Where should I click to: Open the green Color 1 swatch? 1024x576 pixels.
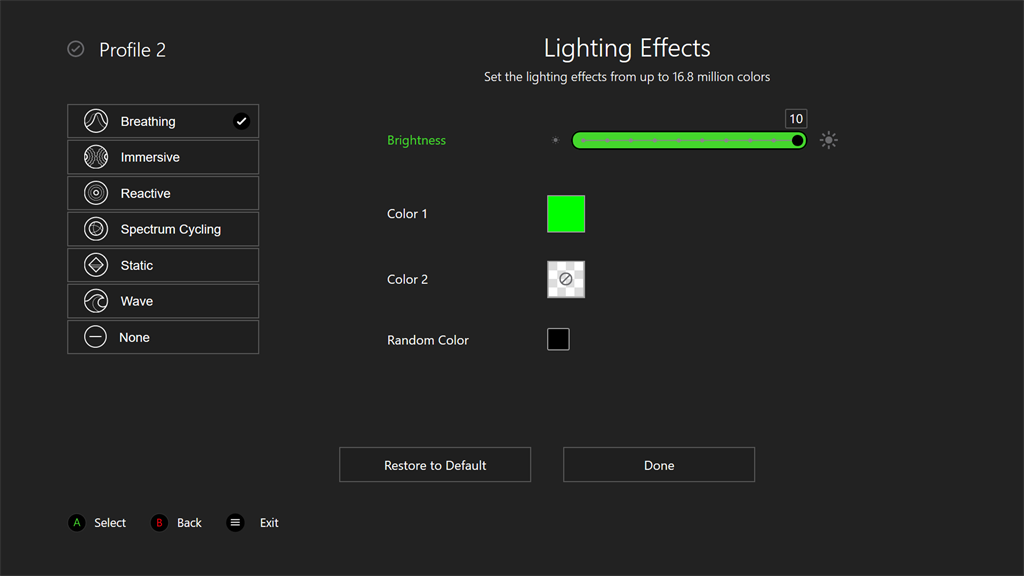pos(566,214)
